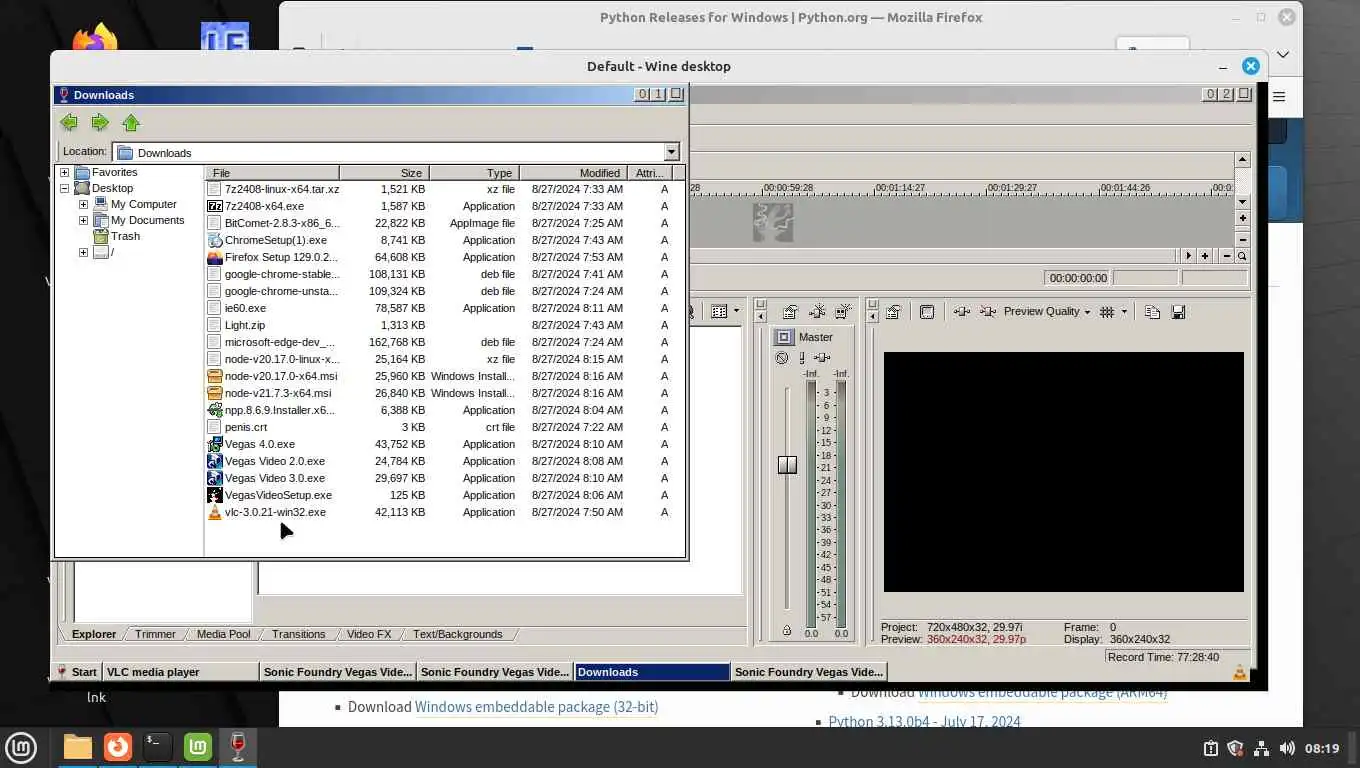1360x768 pixels.
Task: Click the Start button in Wine taskbar
Action: 77,672
